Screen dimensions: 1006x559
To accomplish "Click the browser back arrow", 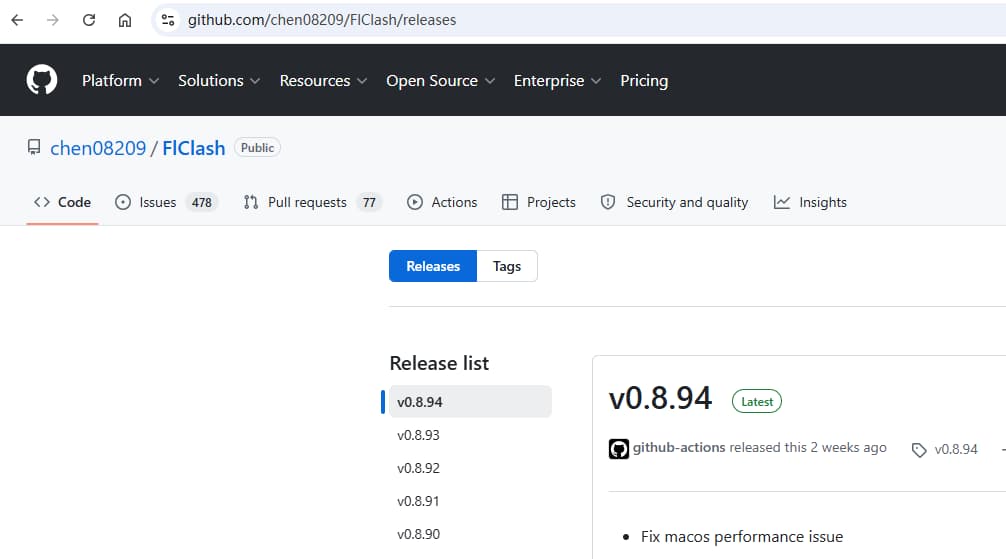I will pos(17,20).
